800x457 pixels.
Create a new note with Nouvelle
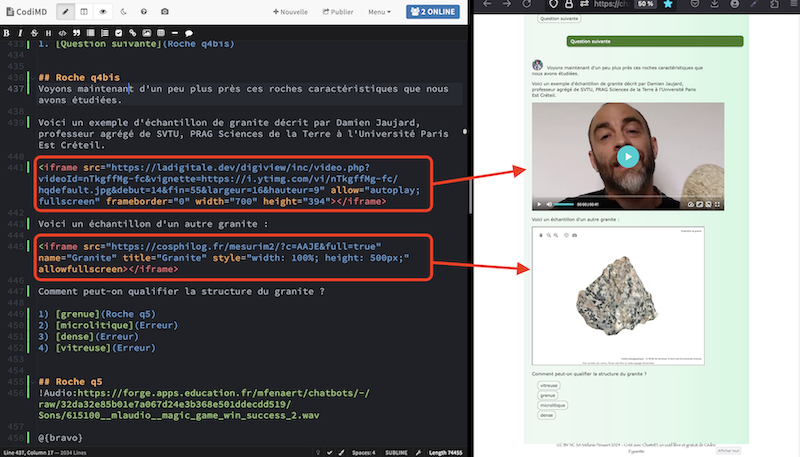click(290, 12)
